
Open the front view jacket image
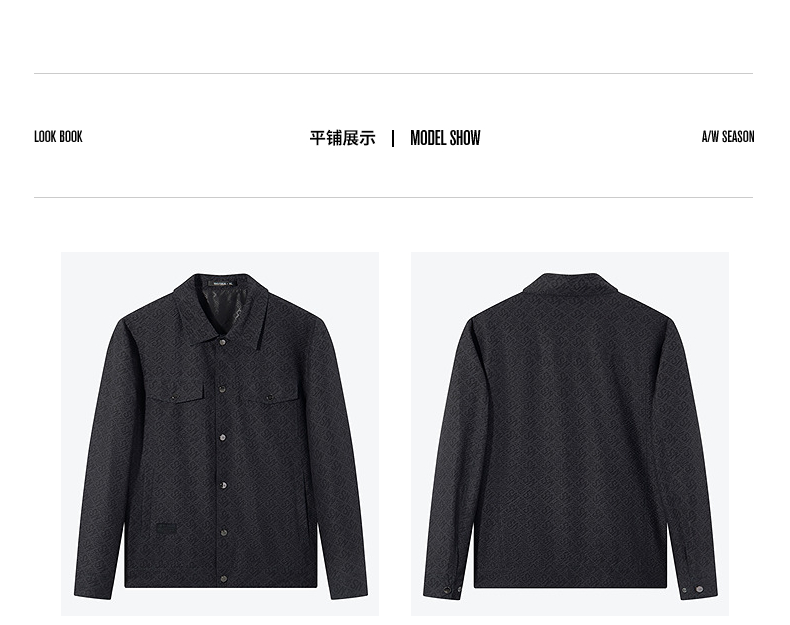pyautogui.click(x=220, y=434)
